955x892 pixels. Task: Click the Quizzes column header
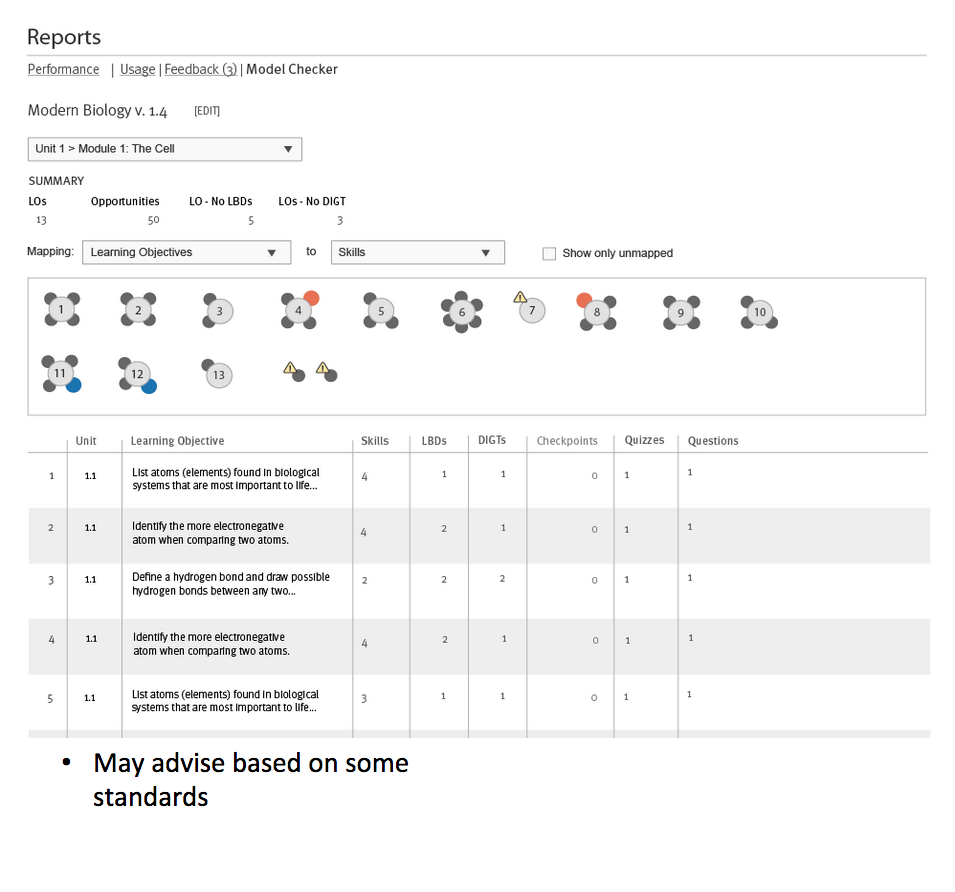[x=644, y=440]
